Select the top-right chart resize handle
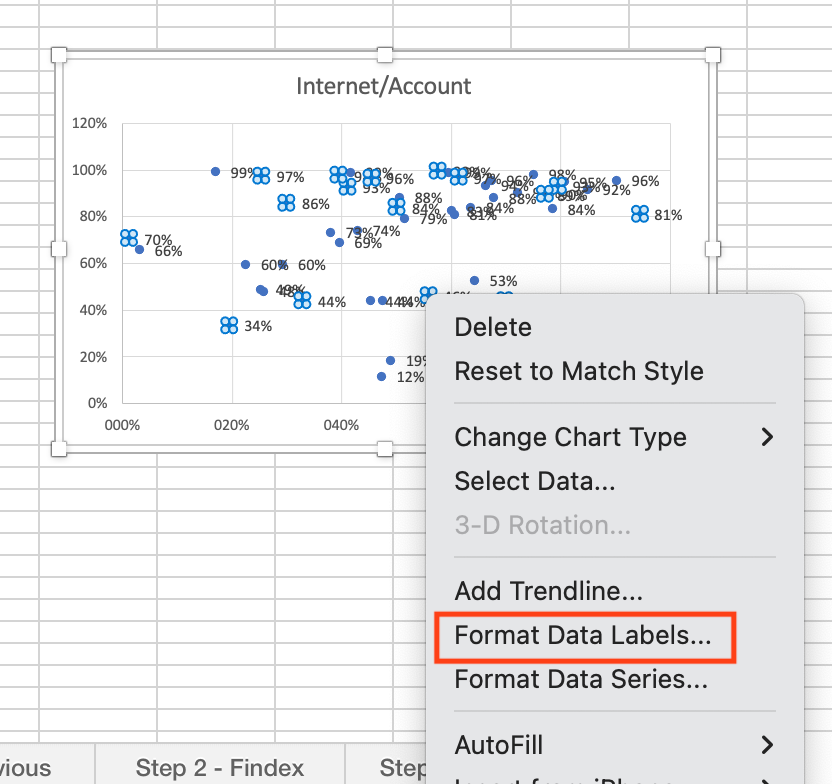Viewport: 832px width, 784px height. pos(713,55)
